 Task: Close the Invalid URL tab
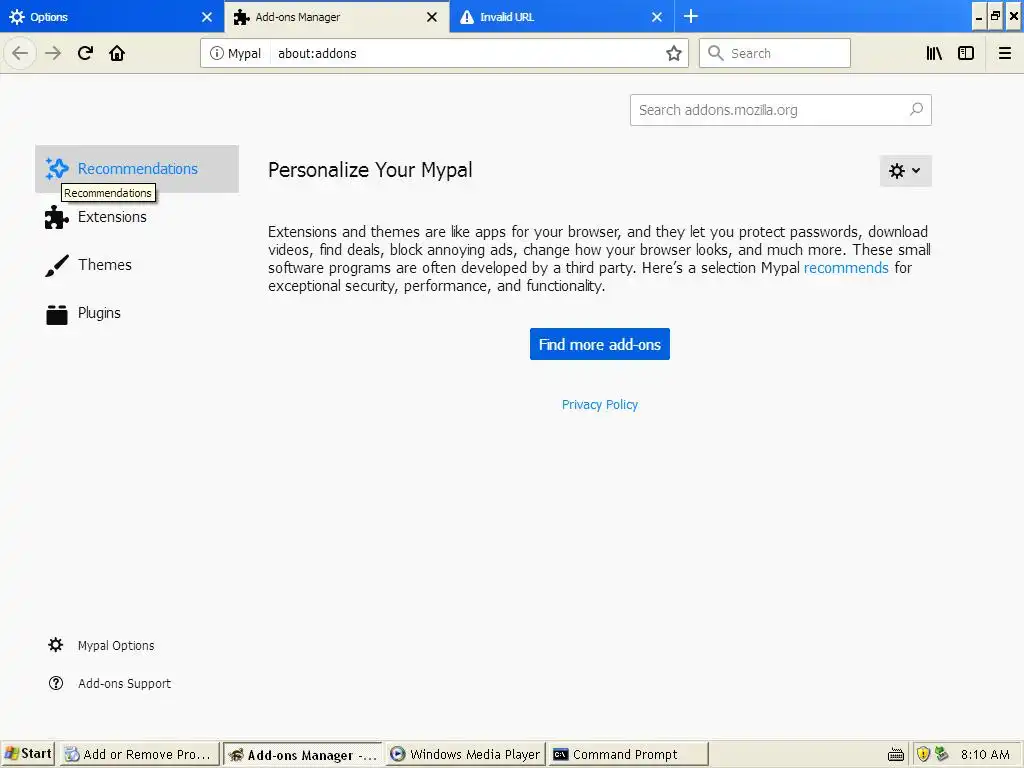[657, 17]
